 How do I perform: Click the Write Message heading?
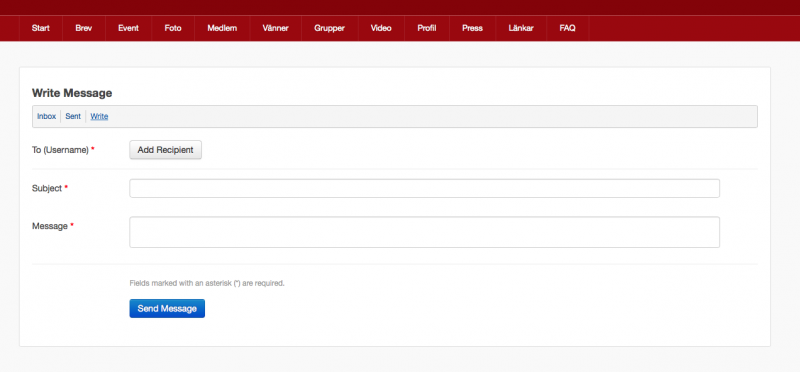(x=72, y=93)
